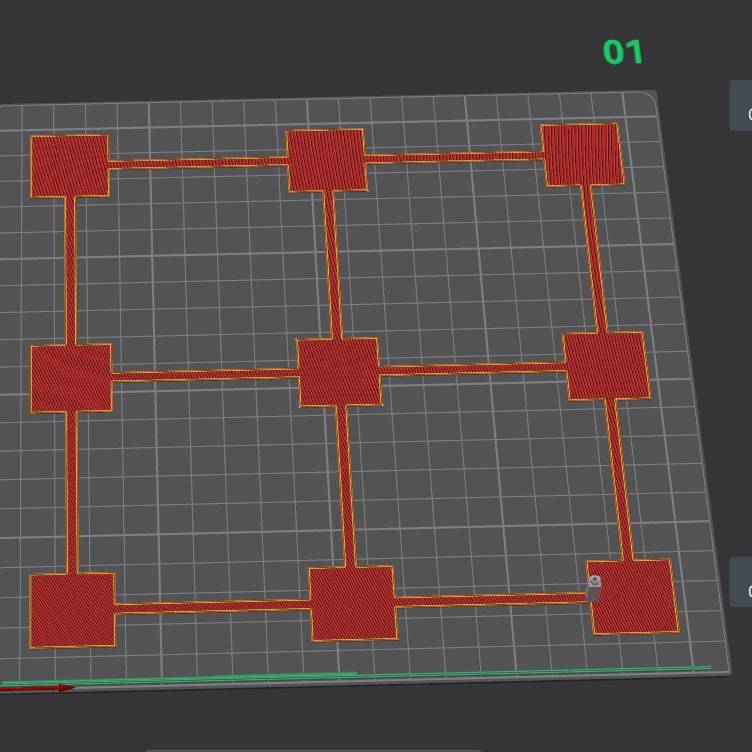Click the center square pad of the print
Image resolution: width=752 pixels, height=752 pixels.
tap(339, 372)
